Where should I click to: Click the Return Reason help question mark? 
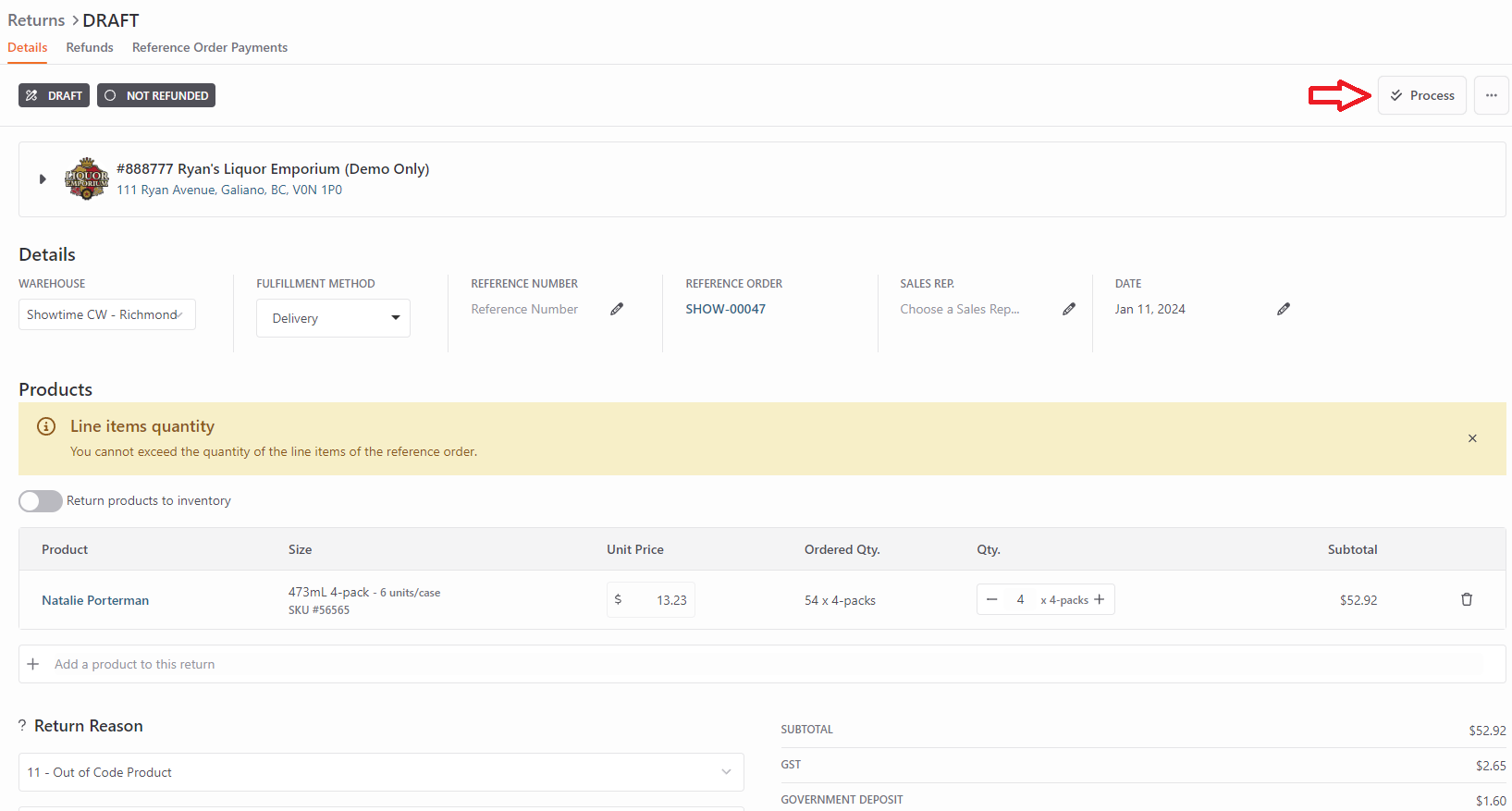click(22, 726)
